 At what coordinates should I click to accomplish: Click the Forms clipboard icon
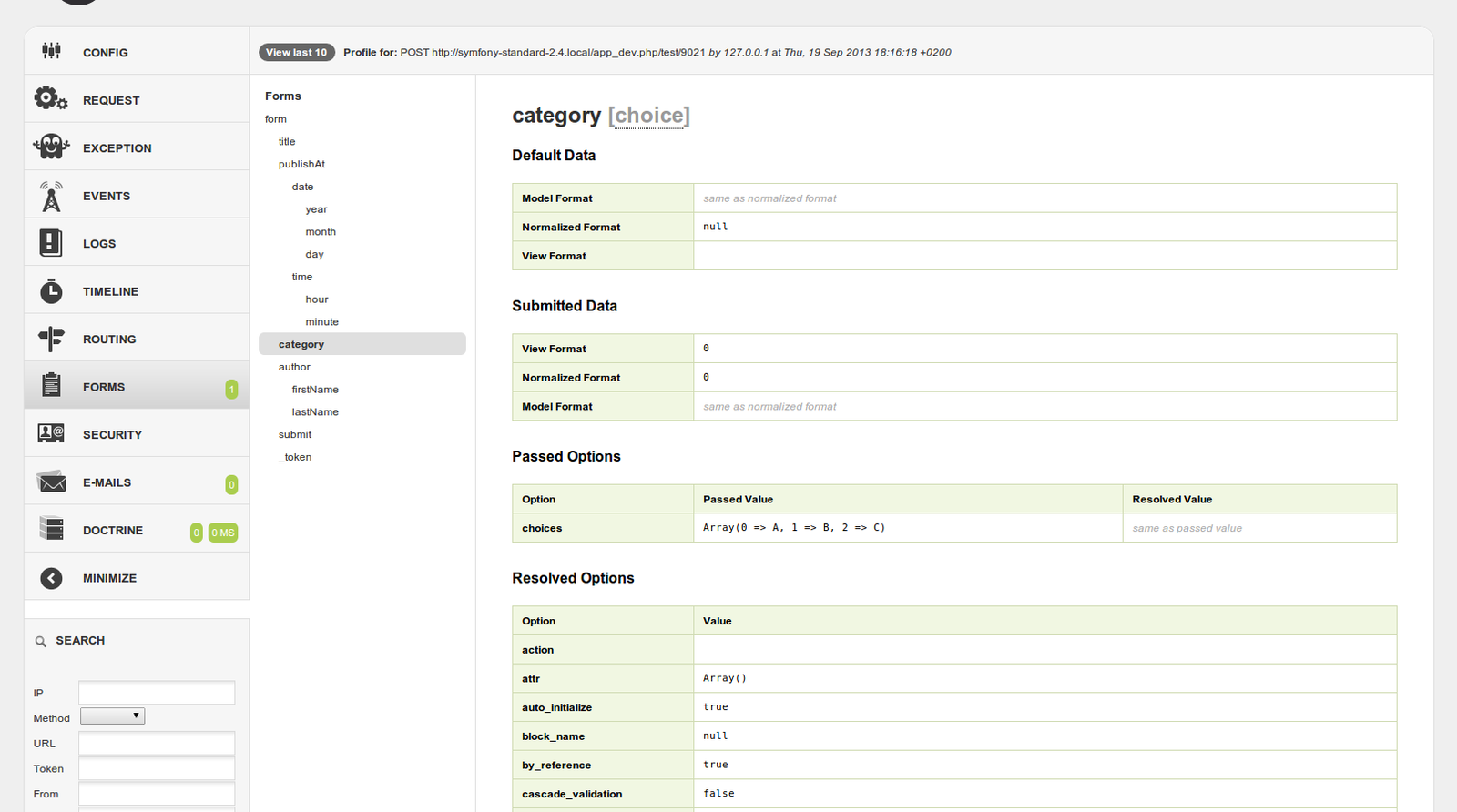point(51,386)
